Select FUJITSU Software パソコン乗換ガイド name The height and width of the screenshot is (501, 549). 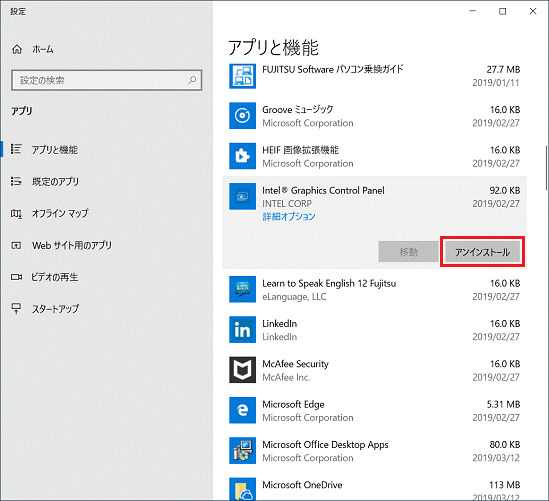pyautogui.click(x=333, y=69)
